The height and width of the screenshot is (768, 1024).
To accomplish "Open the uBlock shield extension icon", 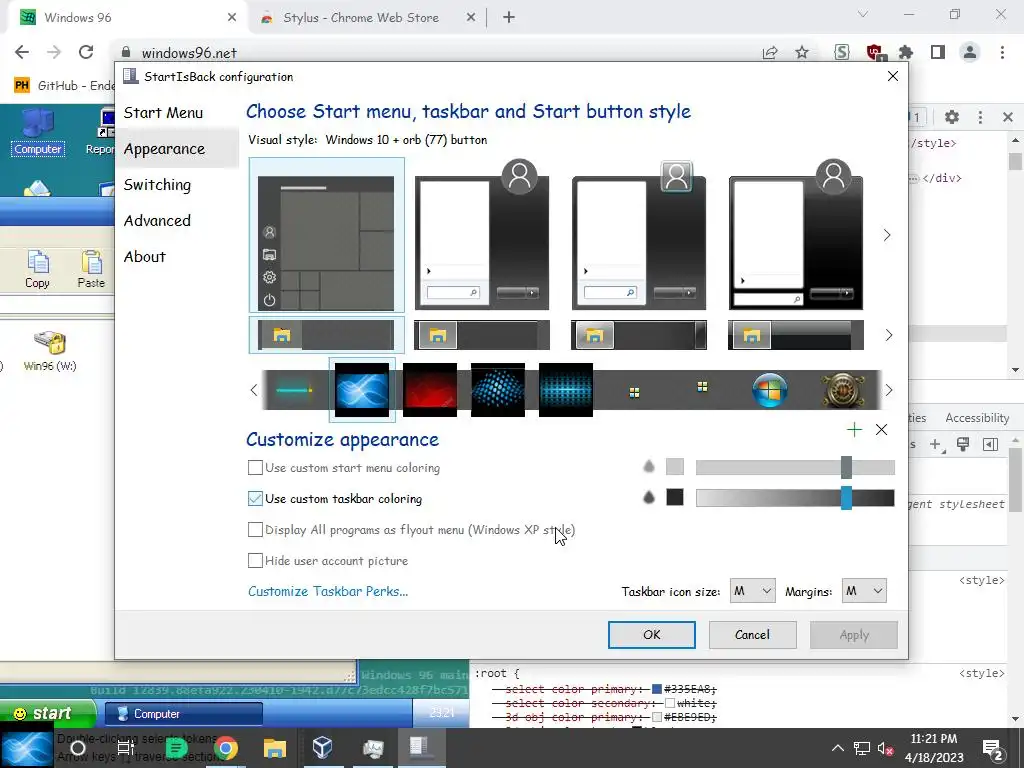I will pyautogui.click(x=874, y=52).
